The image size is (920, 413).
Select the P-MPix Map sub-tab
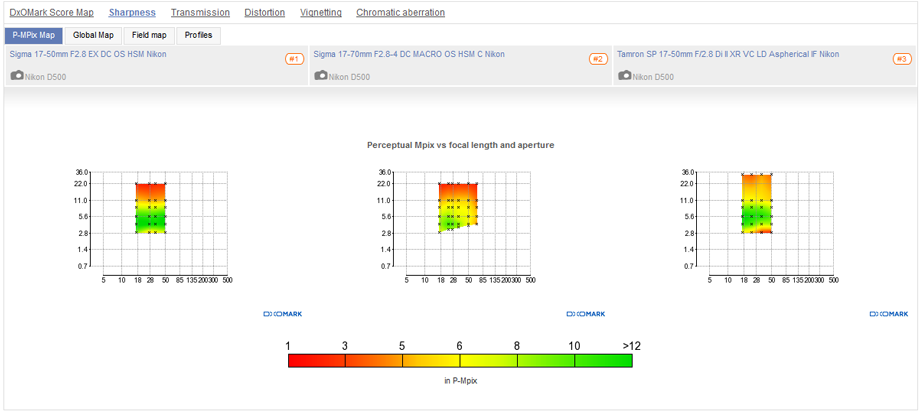(x=34, y=35)
